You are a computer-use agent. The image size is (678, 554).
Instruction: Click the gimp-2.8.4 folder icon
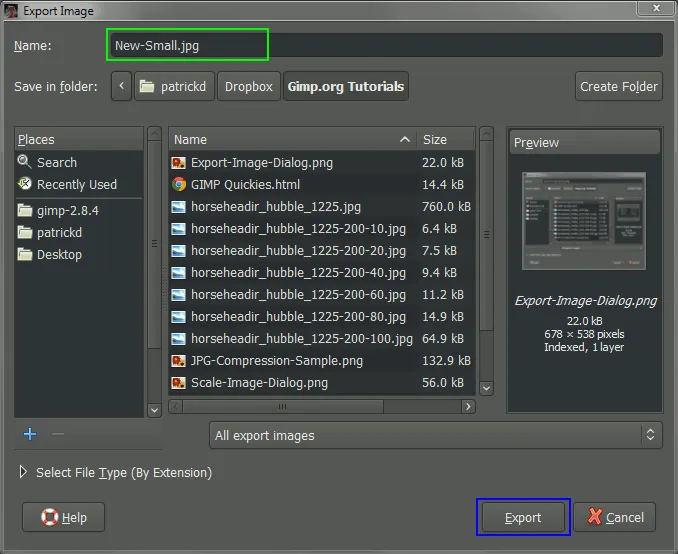pos(25,211)
